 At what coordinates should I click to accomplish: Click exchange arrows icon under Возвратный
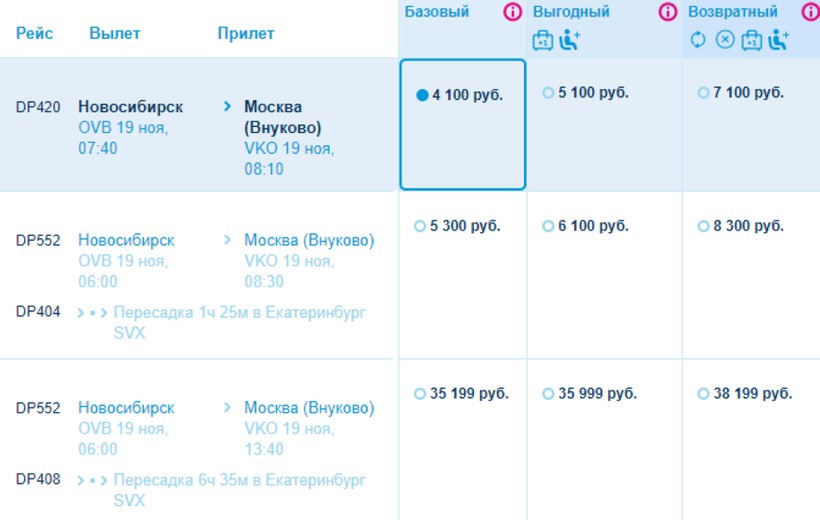point(698,40)
